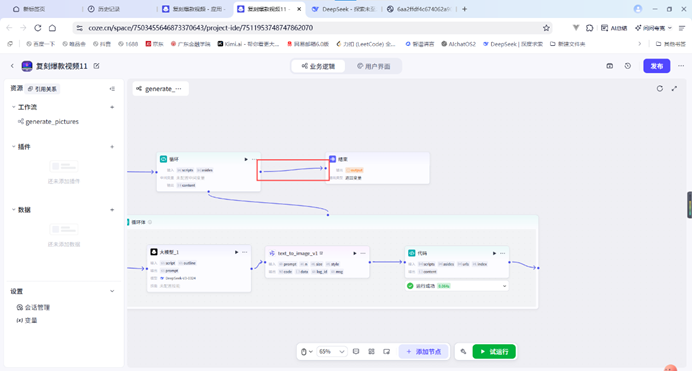
Task: Edit the project name 复刻爆款视频11
Action: pyautogui.click(x=96, y=66)
